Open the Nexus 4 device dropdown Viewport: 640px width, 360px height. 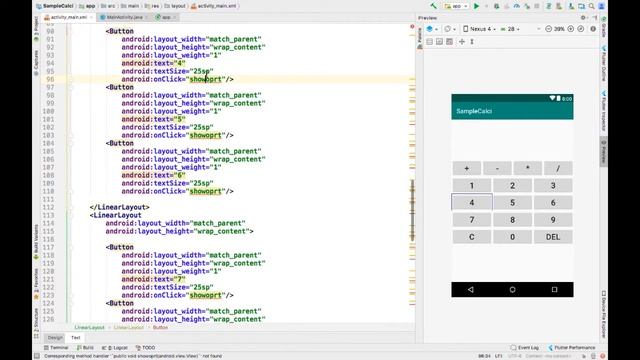coord(480,29)
